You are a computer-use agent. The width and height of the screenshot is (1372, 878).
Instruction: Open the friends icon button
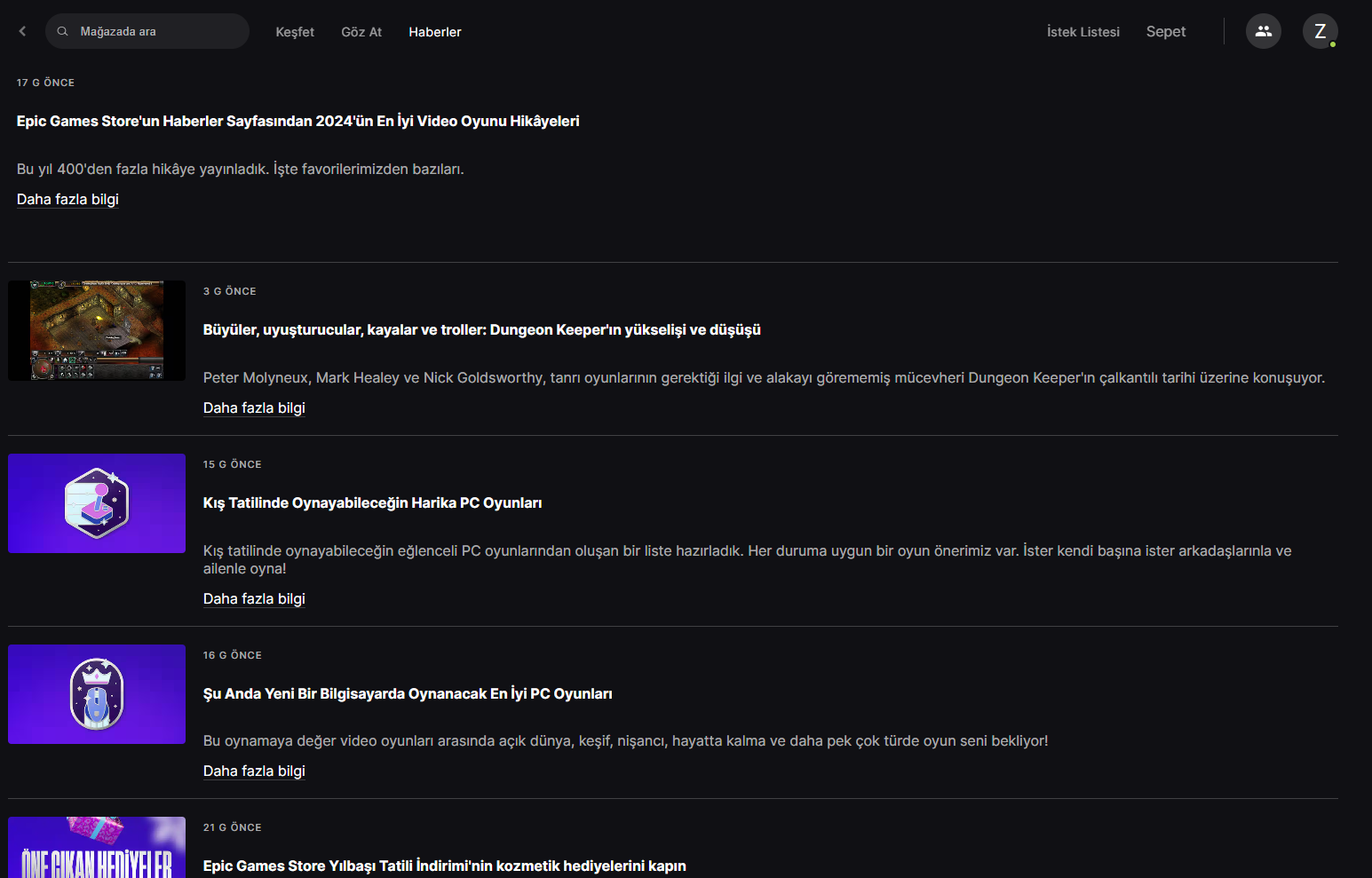pyautogui.click(x=1263, y=31)
